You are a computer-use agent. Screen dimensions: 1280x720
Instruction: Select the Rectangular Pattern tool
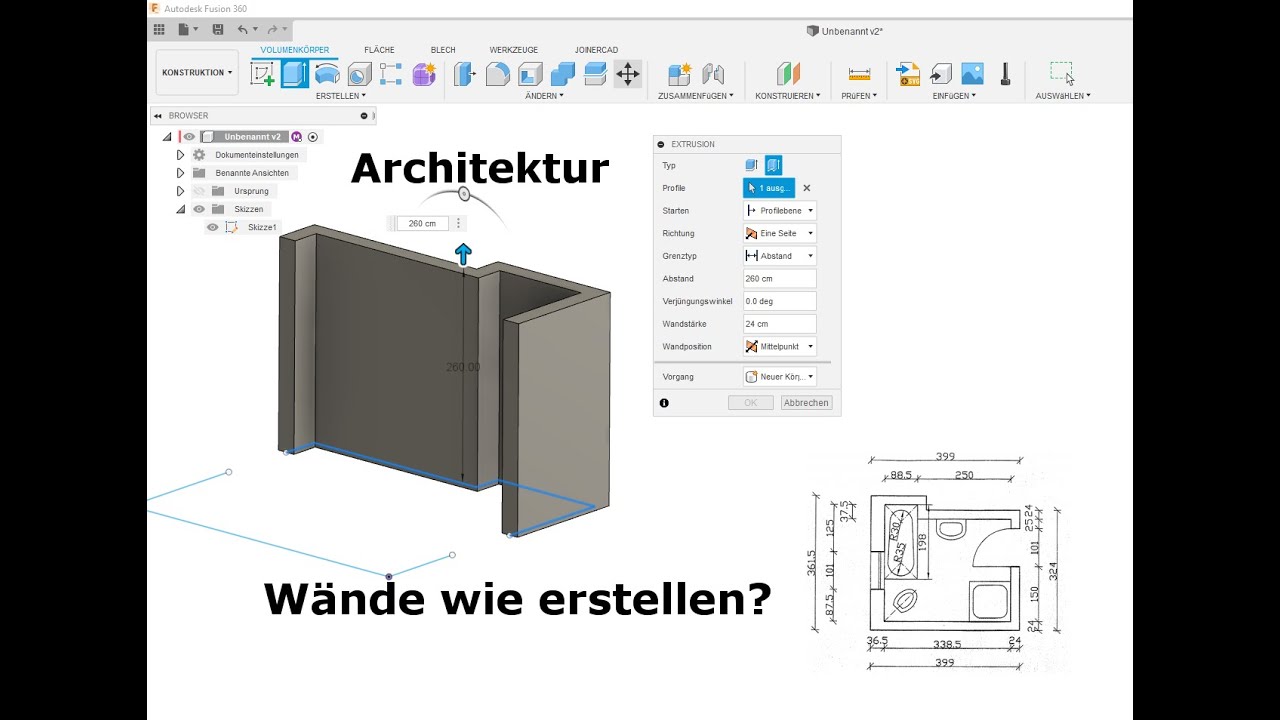point(391,74)
